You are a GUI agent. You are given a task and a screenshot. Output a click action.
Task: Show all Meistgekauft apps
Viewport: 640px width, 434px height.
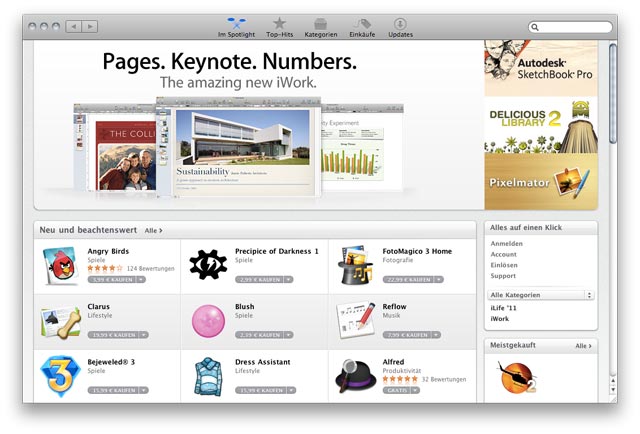click(583, 346)
